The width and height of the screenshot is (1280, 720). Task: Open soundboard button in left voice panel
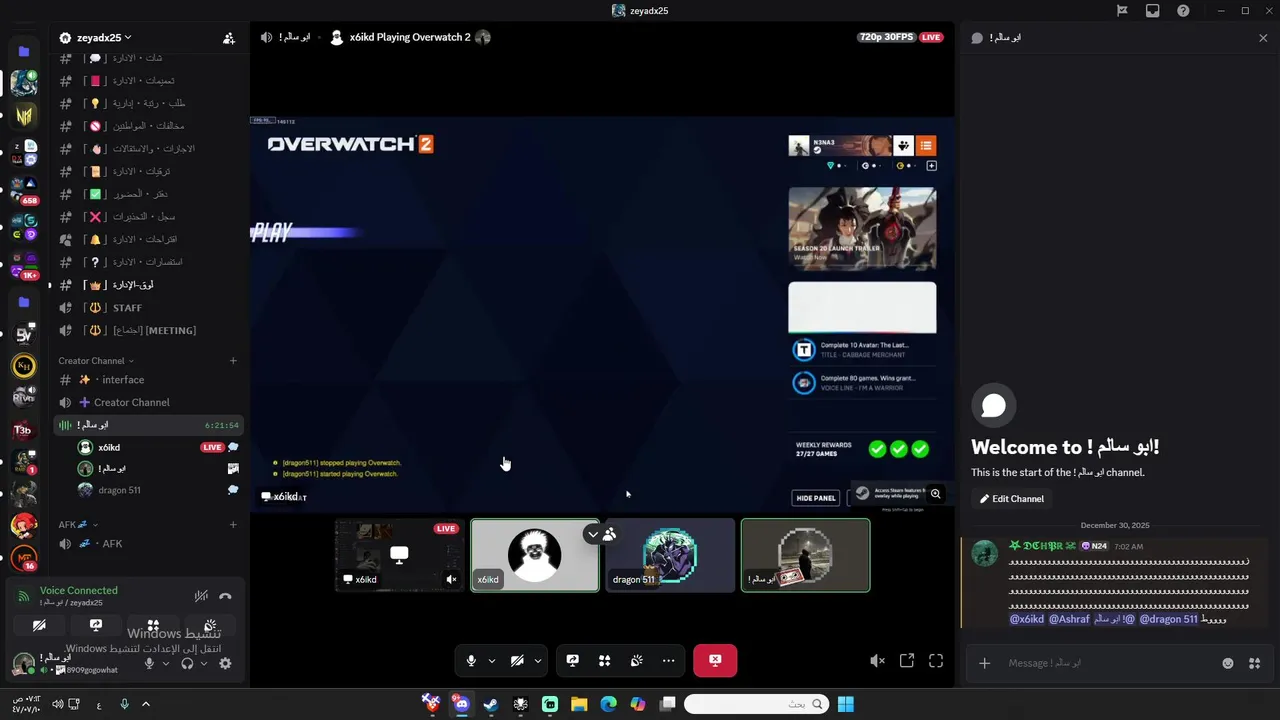210,625
